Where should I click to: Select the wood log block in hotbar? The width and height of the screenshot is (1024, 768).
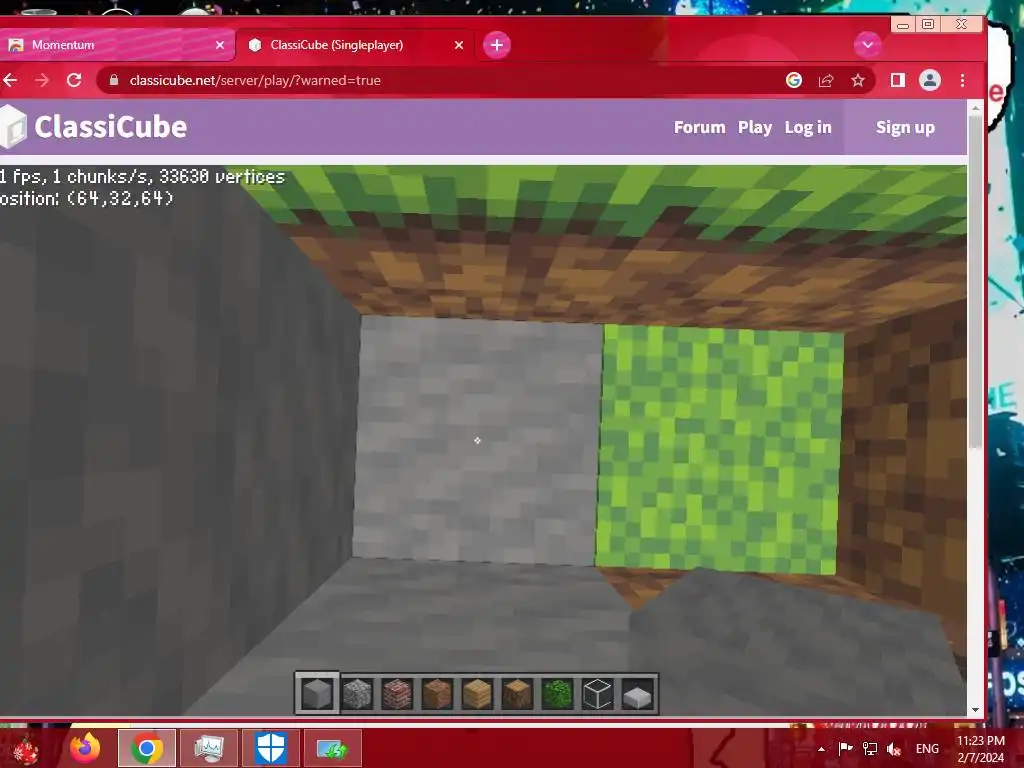click(x=517, y=694)
